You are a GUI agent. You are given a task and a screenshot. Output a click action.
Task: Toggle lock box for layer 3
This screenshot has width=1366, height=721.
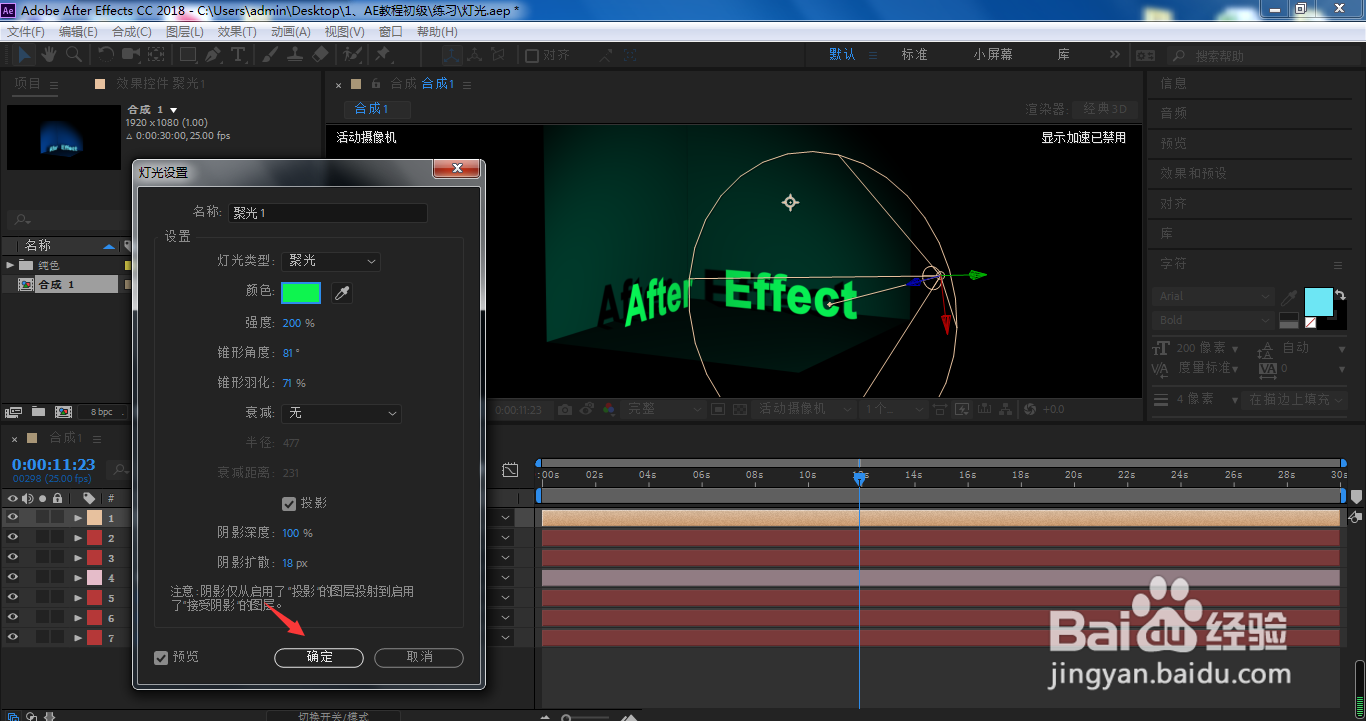(58, 558)
